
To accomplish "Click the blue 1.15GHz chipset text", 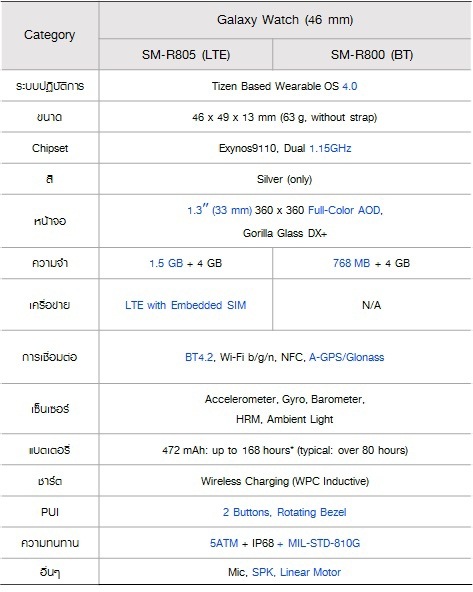I will pyautogui.click(x=330, y=148).
